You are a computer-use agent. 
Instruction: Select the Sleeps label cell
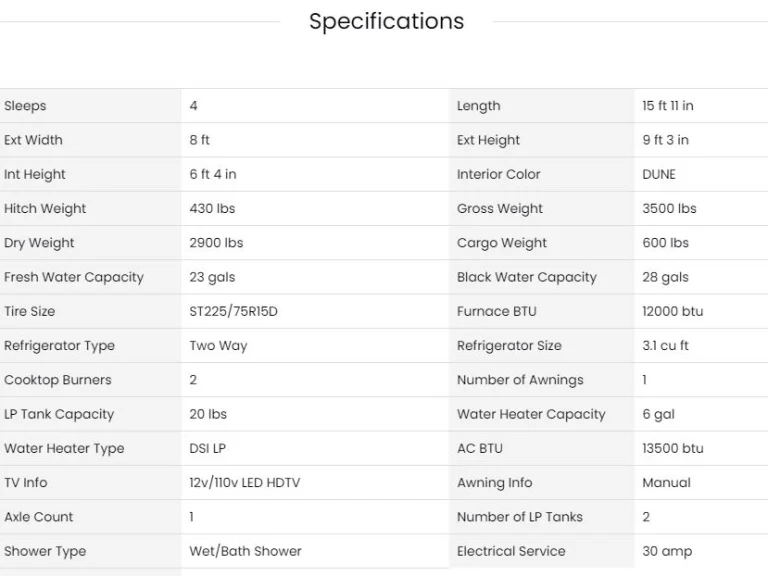(x=25, y=106)
